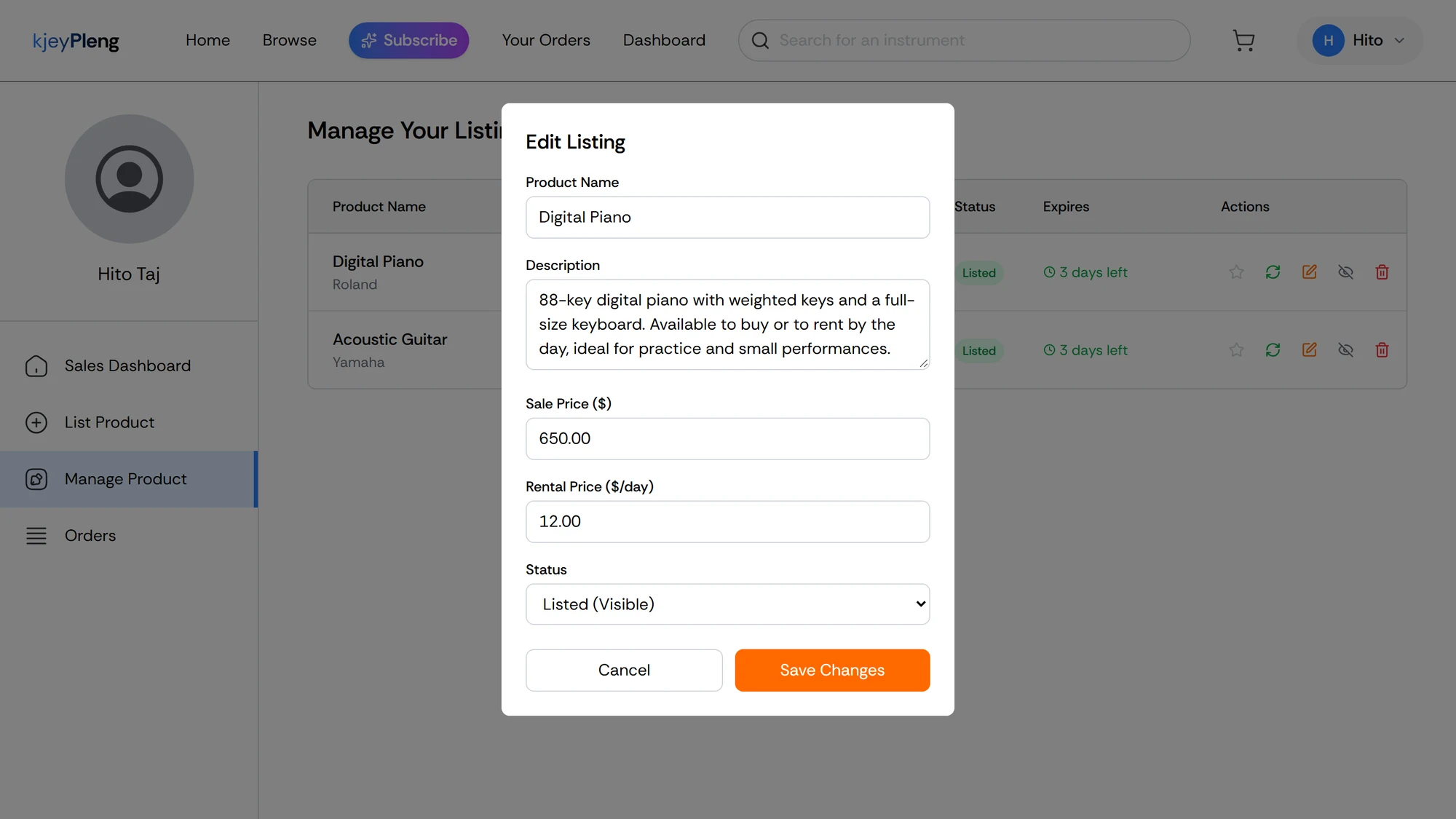Click the Hito avatar circle
This screenshot has width=1456, height=819.
click(x=1328, y=41)
